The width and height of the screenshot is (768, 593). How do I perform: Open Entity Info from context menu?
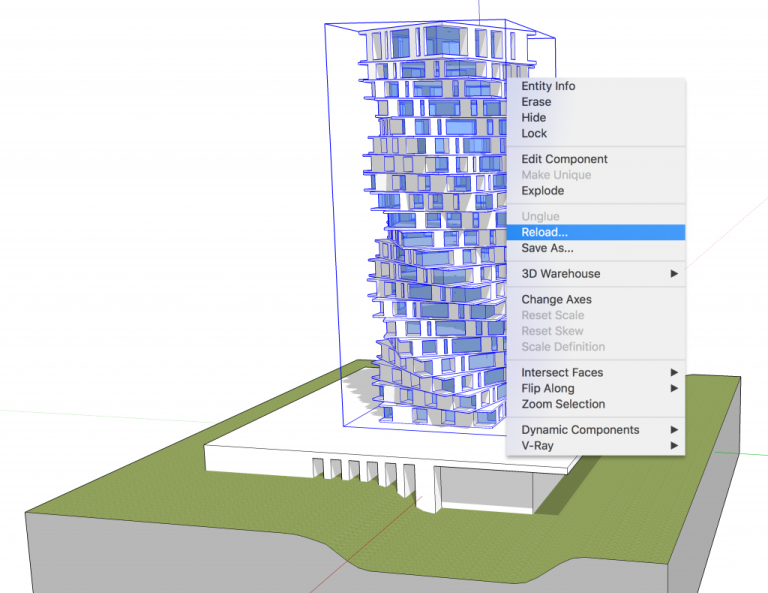click(x=548, y=86)
